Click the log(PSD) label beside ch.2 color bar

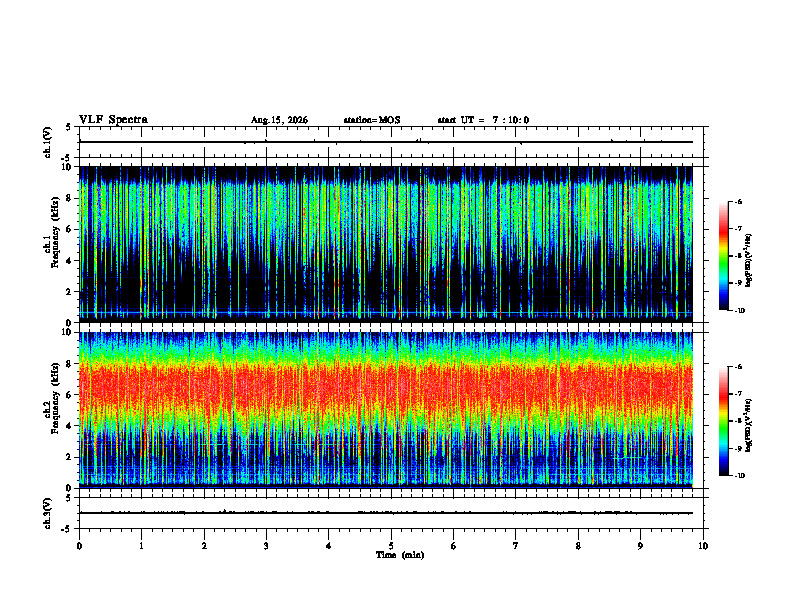pyautogui.click(x=749, y=426)
